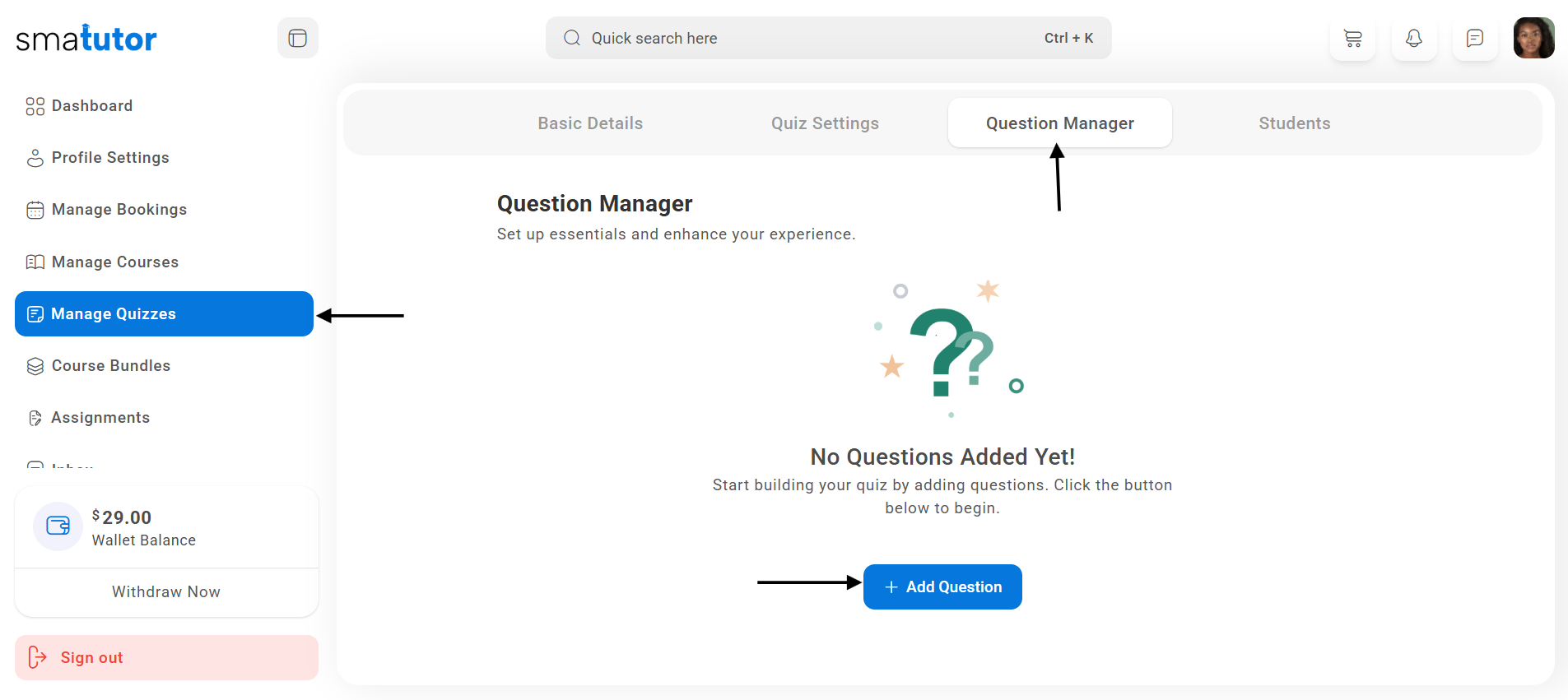Open Manage Bookings in sidebar
Image resolution: width=1568 pixels, height=700 pixels.
(119, 210)
